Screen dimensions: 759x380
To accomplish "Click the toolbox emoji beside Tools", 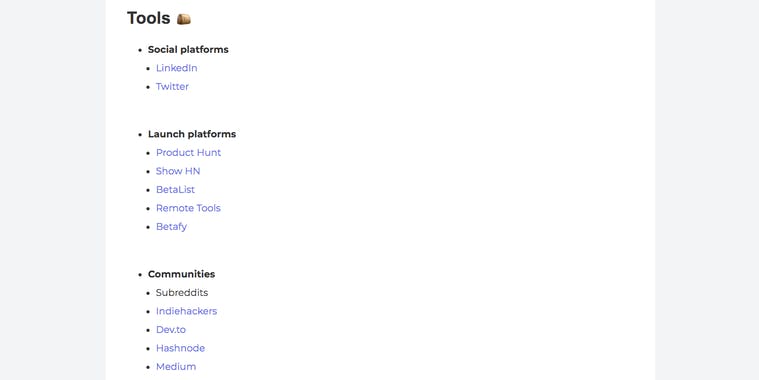I will pyautogui.click(x=183, y=19).
